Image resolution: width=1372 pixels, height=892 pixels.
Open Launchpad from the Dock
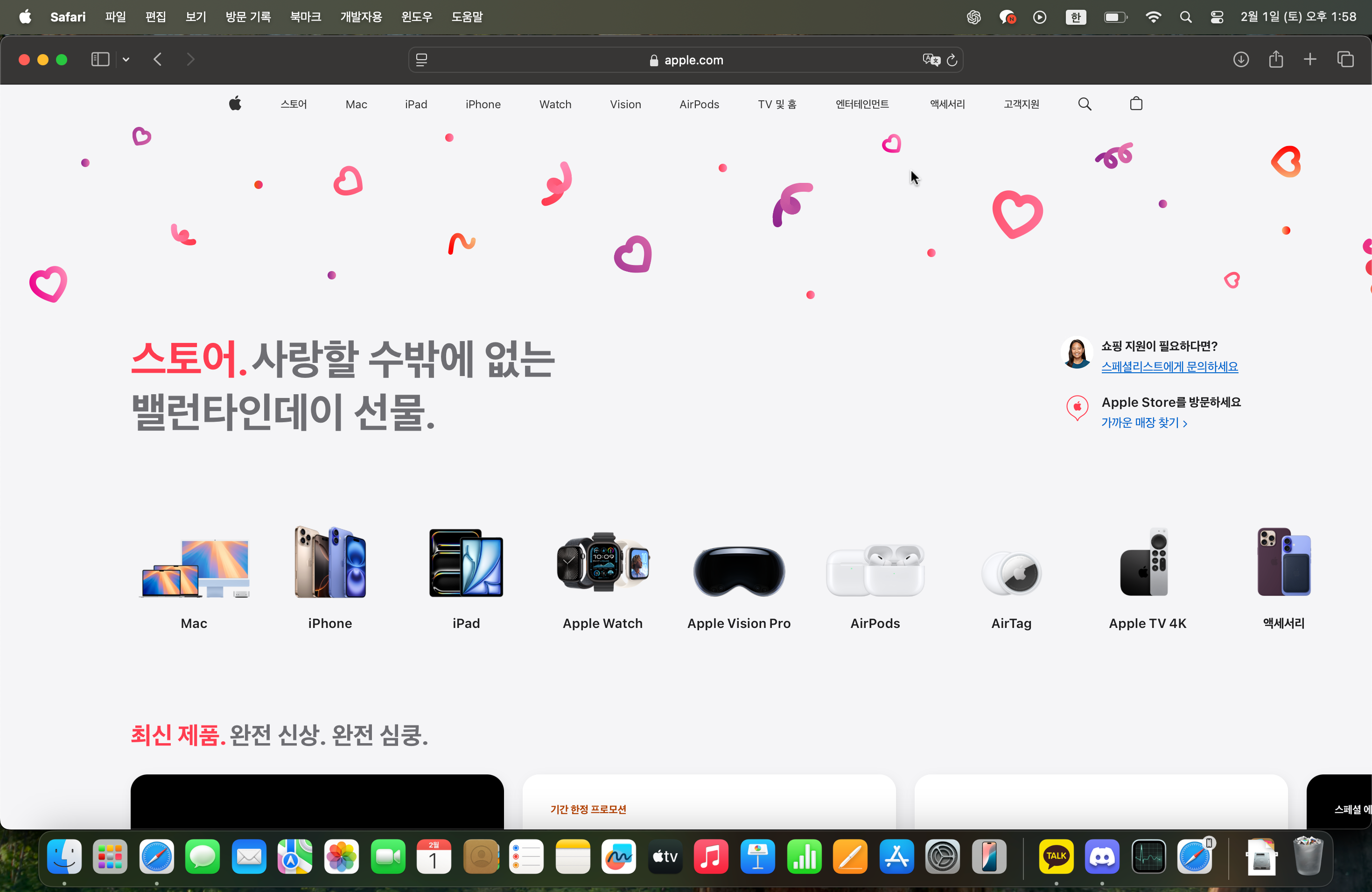tap(110, 856)
